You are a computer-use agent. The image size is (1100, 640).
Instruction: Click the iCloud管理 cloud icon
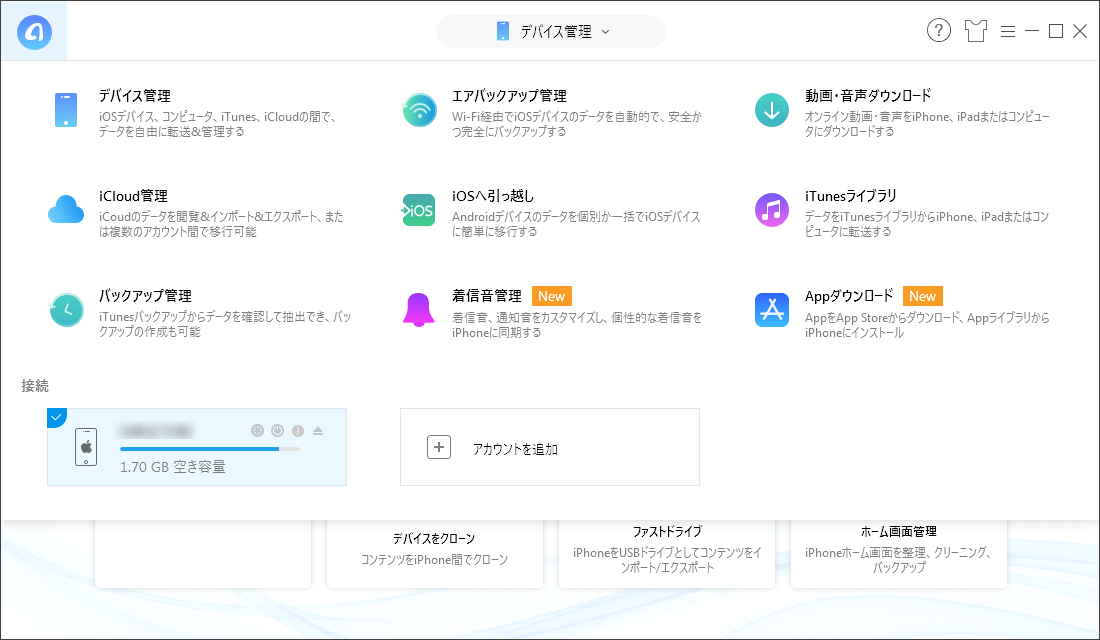(x=66, y=210)
